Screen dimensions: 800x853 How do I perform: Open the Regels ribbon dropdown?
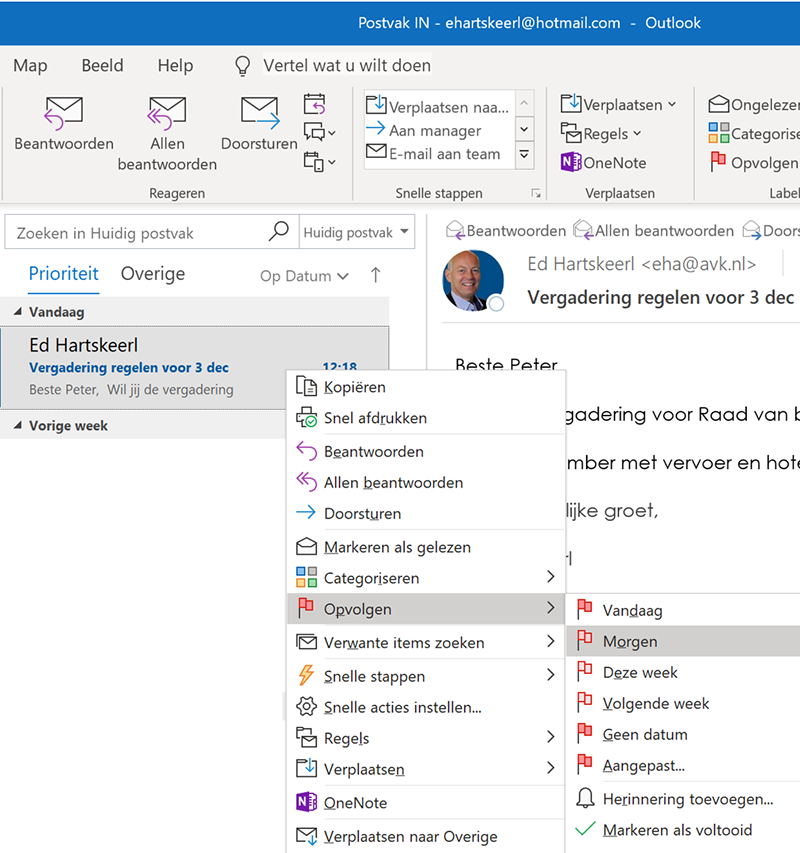tap(601, 133)
